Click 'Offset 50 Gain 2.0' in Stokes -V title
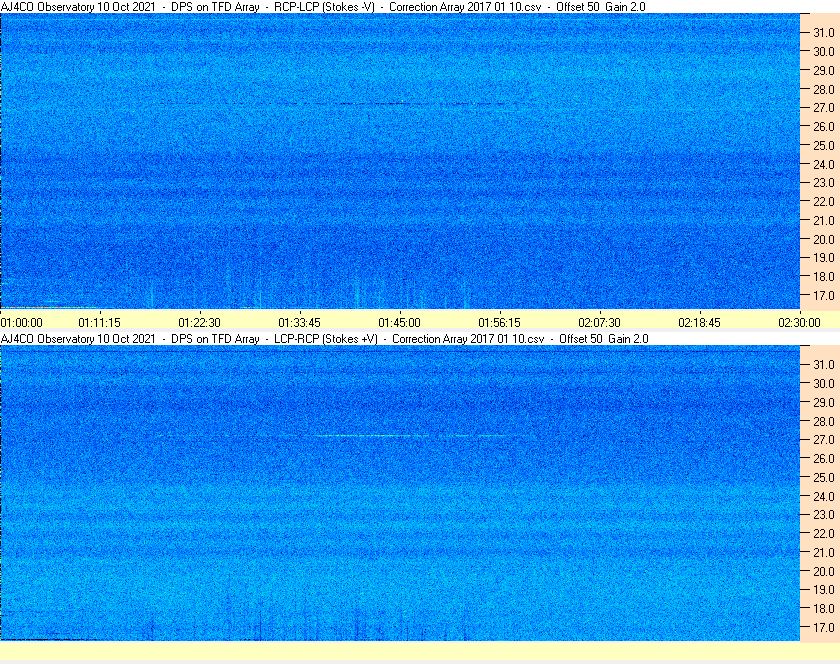 coord(601,7)
